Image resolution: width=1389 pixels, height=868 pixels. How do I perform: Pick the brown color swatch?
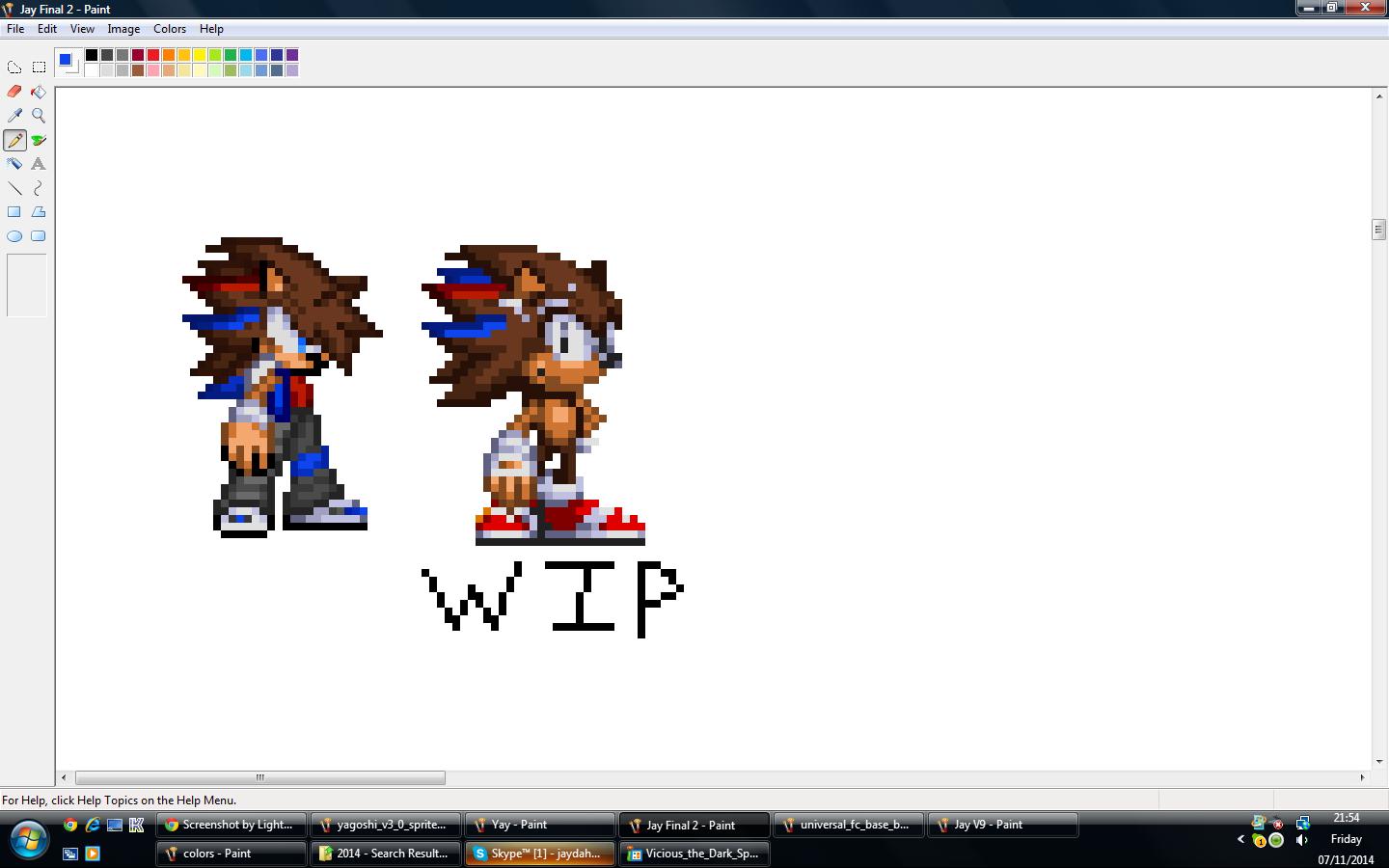click(138, 70)
